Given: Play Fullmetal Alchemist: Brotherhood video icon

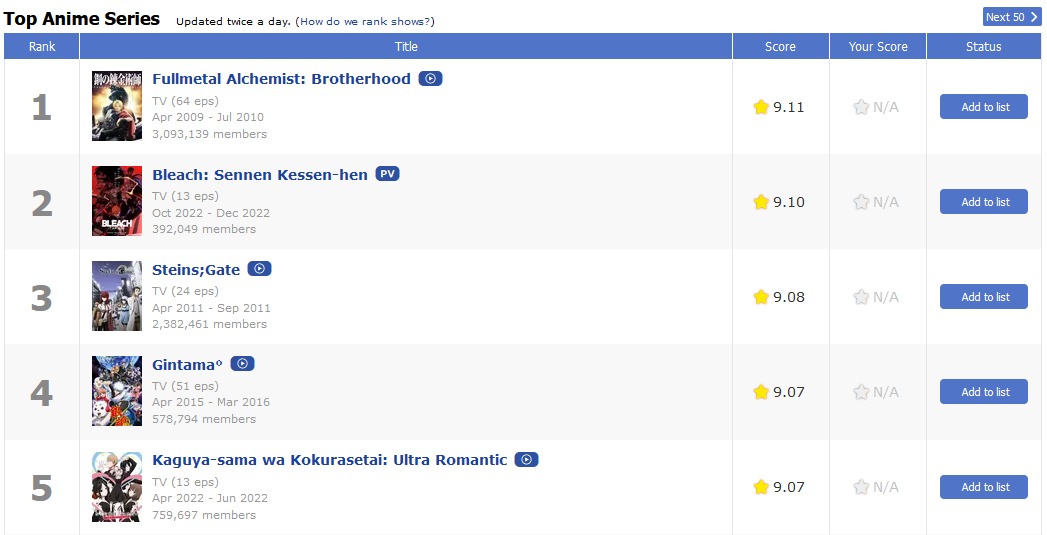Looking at the screenshot, I should [x=430, y=79].
